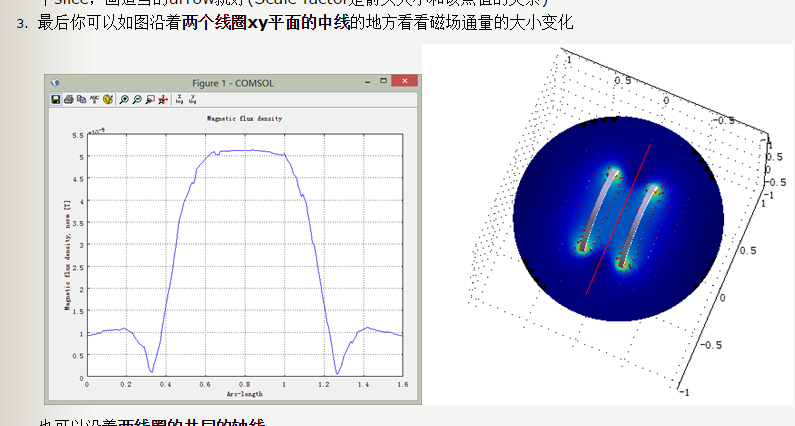Minimize the Figure 1 window
Screen dimensions: 795x426
368,81
